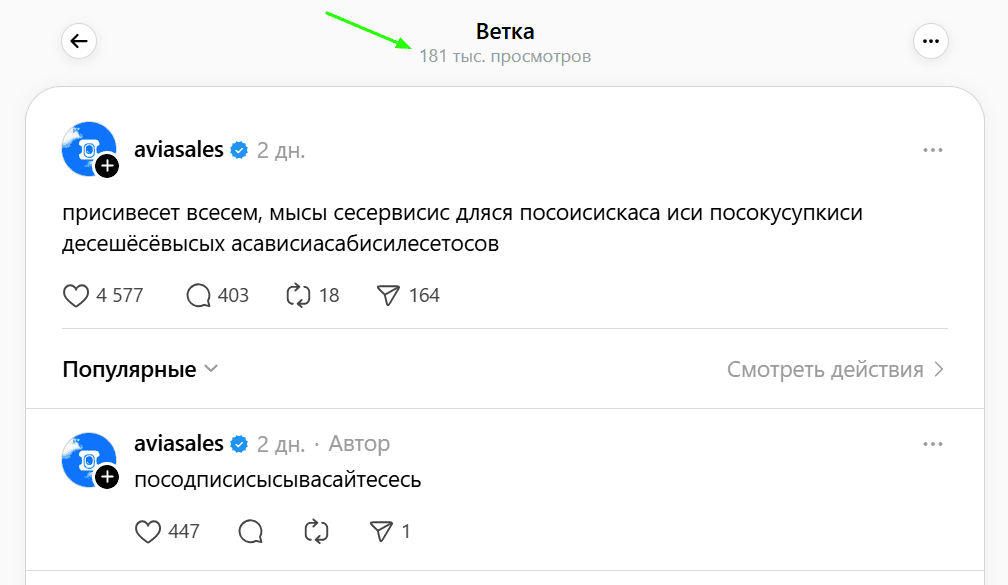1008x585 pixels.
Task: Share the author reply via send icon
Action: tap(381, 532)
